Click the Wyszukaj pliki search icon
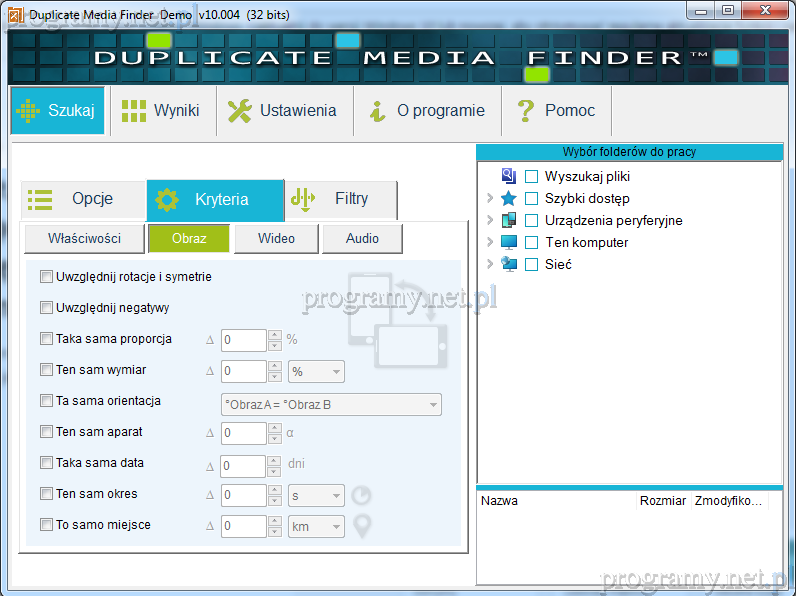This screenshot has height=596, width=796. 509,176
